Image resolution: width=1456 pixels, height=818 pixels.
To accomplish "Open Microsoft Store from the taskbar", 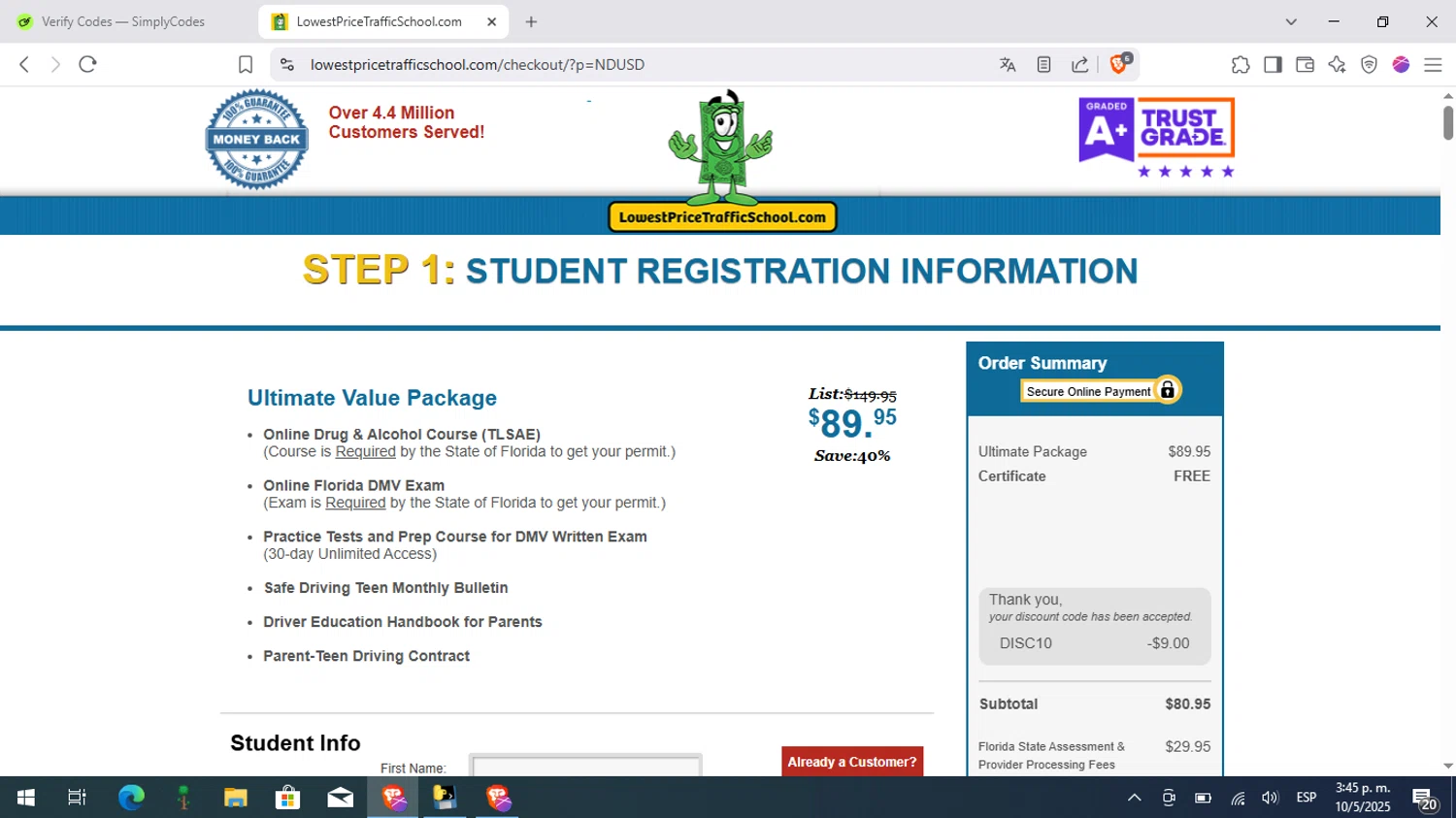I will (x=287, y=798).
